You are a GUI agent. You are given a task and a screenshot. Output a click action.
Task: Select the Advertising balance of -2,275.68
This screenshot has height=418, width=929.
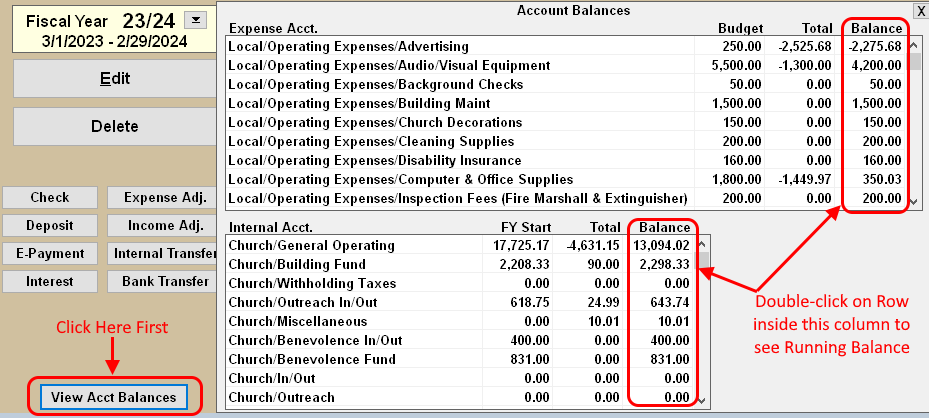[x=874, y=46]
